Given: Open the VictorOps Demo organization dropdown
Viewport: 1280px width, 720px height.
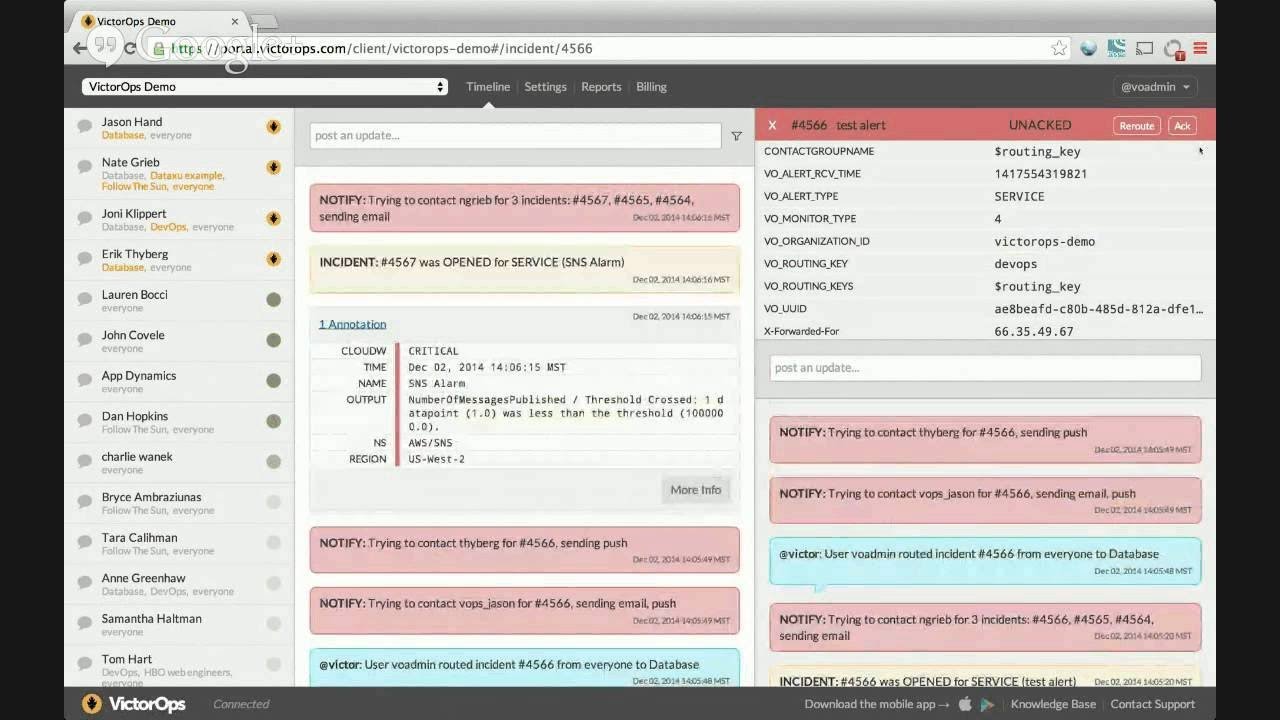Looking at the screenshot, I should [264, 87].
